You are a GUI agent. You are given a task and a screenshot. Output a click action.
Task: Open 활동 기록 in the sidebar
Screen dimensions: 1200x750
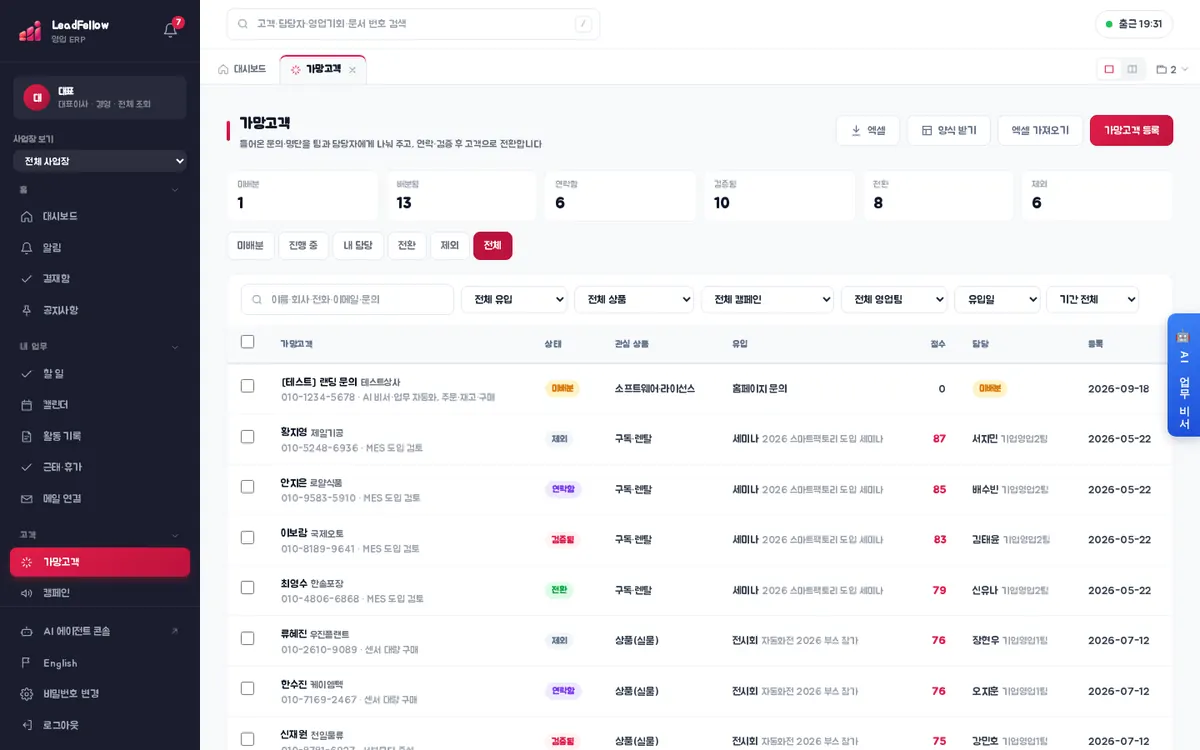(x=100, y=436)
